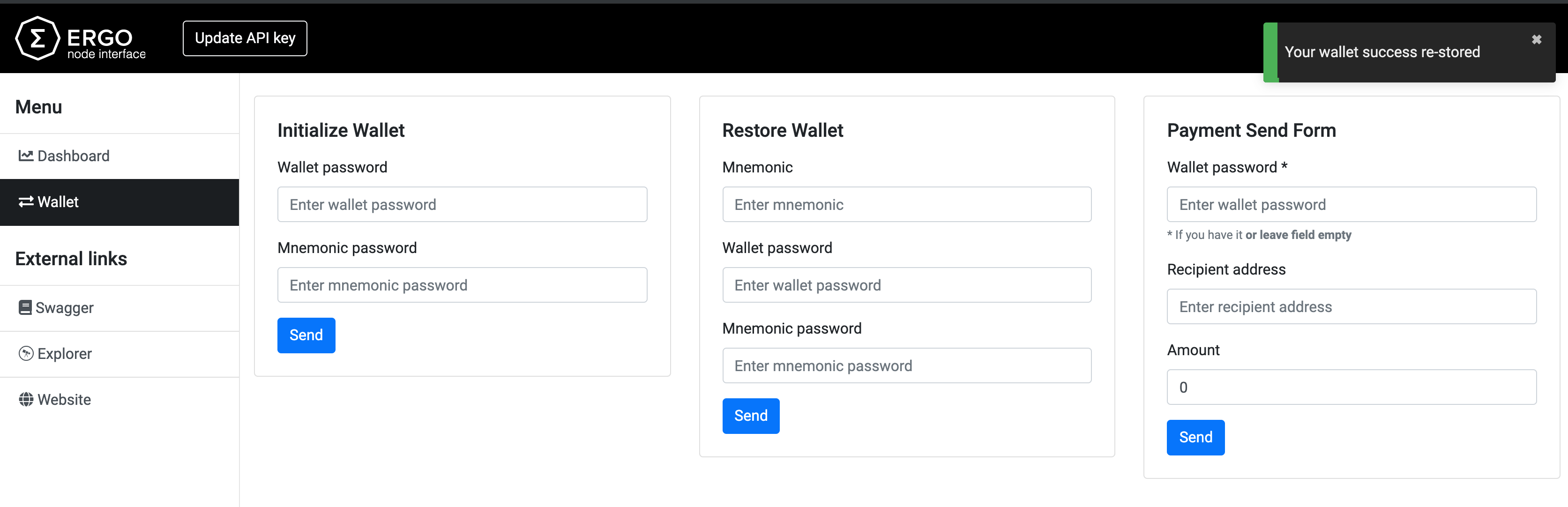The image size is (1568, 507).
Task: Click the Explorer telescope icon
Action: 25,353
